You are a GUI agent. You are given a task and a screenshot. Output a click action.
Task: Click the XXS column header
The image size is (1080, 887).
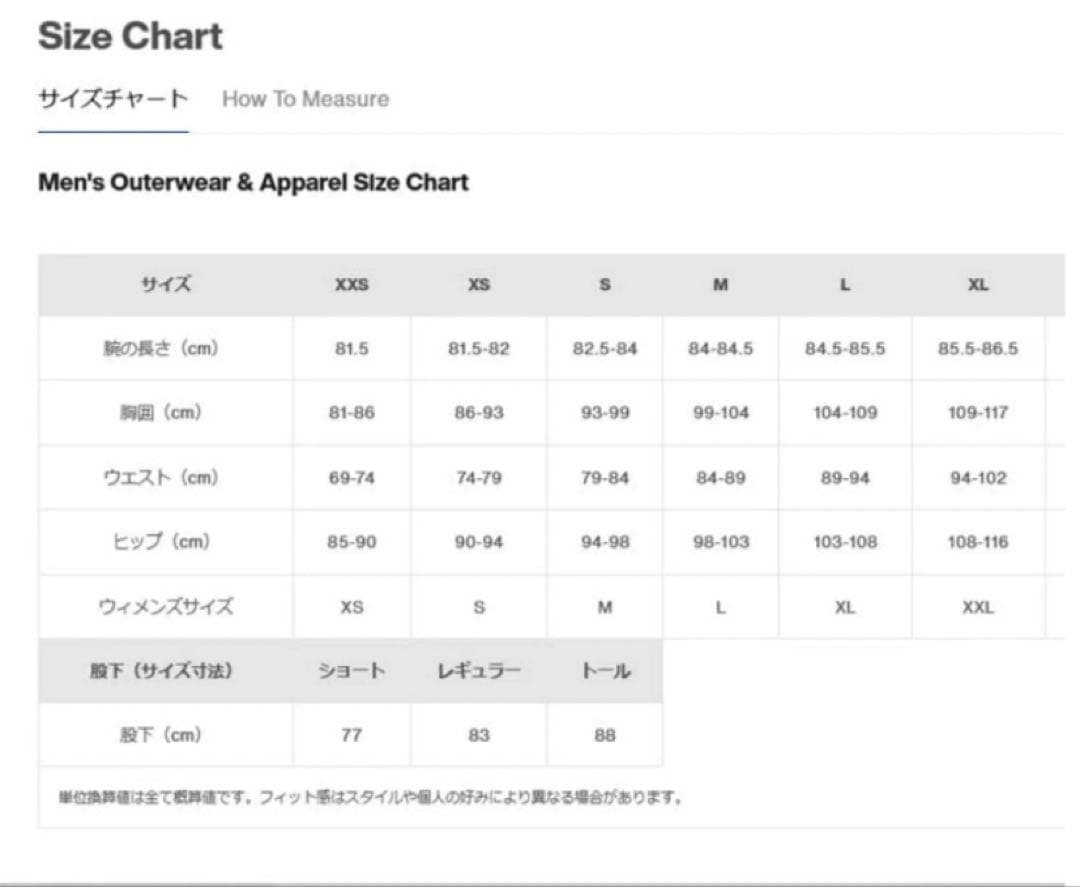[x=351, y=285]
